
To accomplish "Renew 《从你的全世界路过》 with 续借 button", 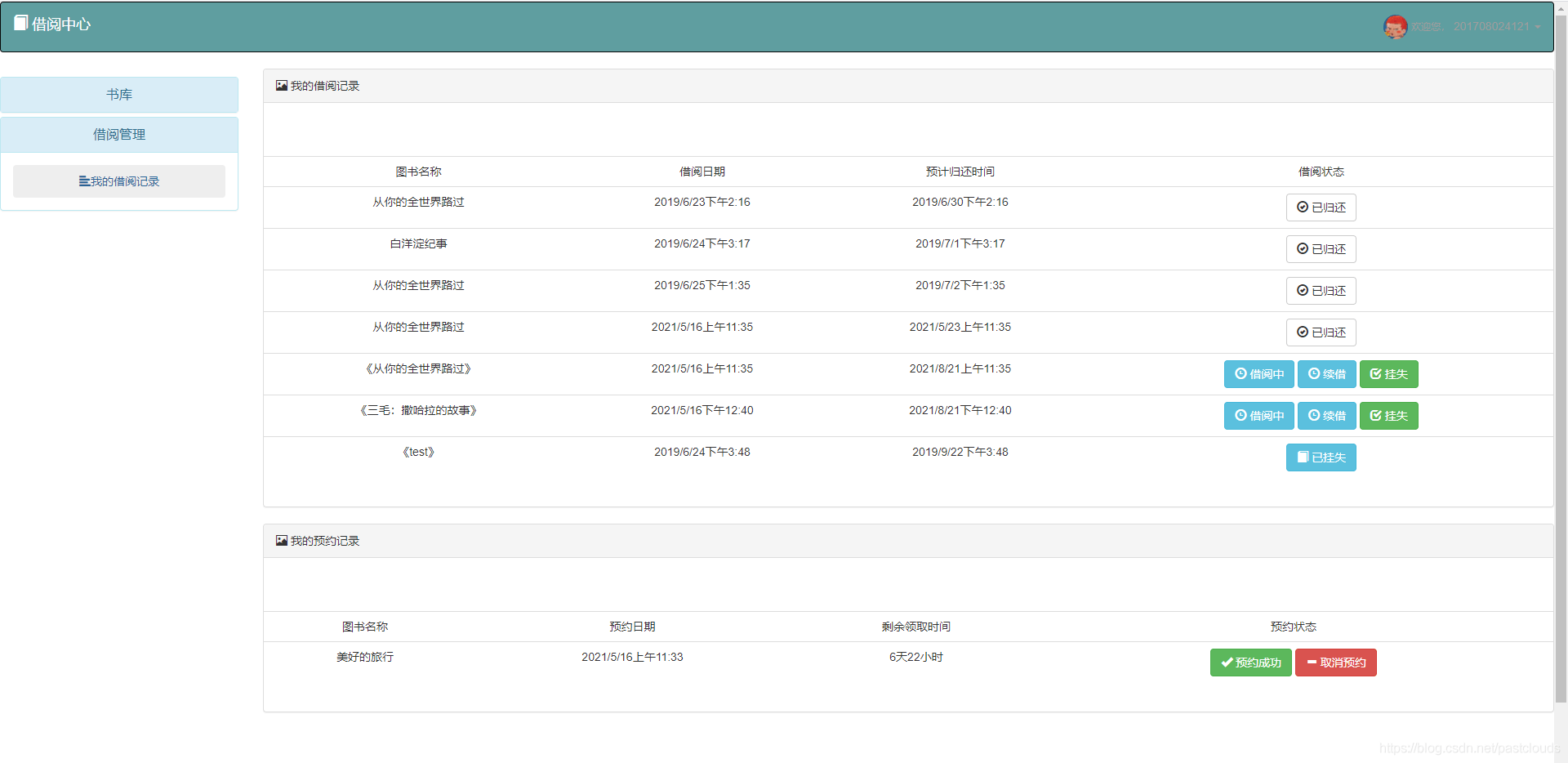I will pos(1326,374).
